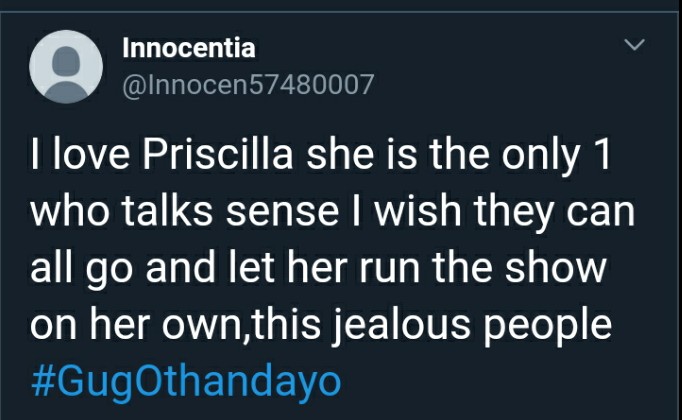Expand the tweet options chevron
This screenshot has height=420, width=682.
tap(634, 44)
